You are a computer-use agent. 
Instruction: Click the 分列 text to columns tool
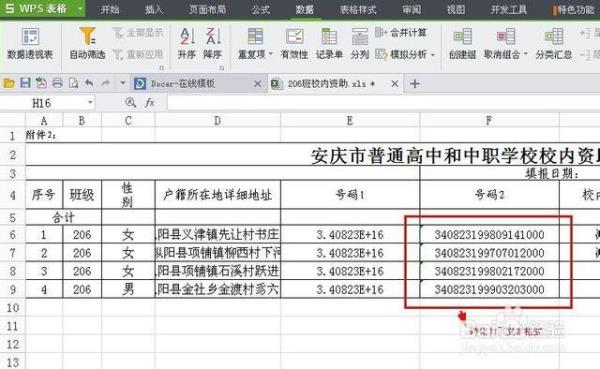[360, 44]
